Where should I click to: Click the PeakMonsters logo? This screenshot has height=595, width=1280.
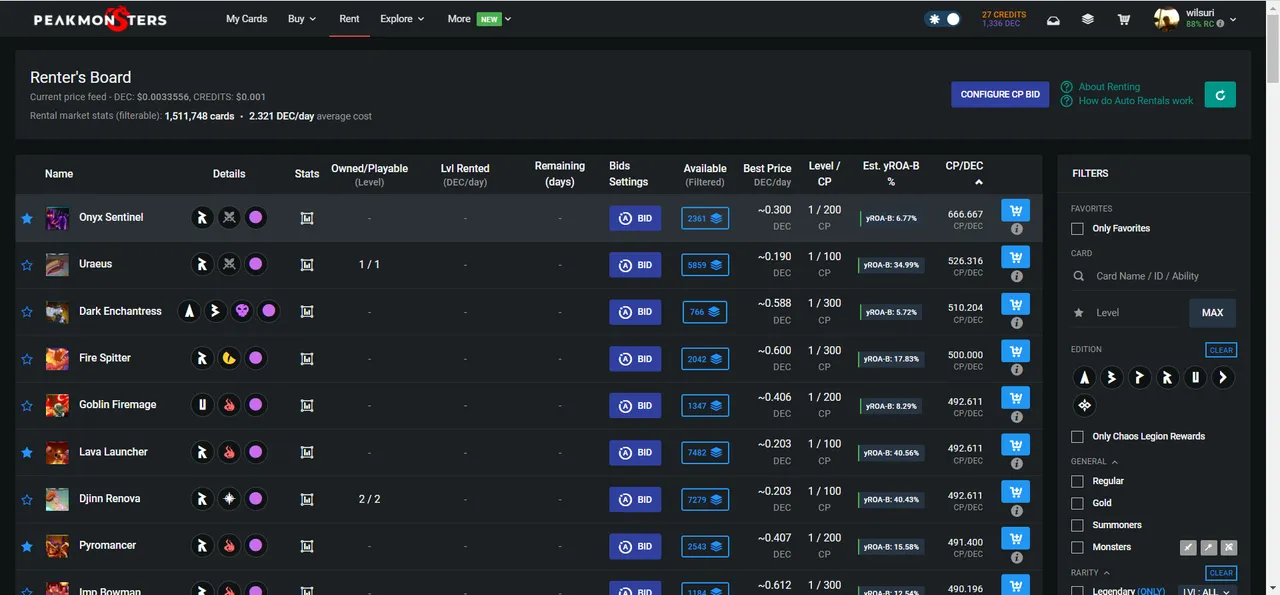pos(100,19)
